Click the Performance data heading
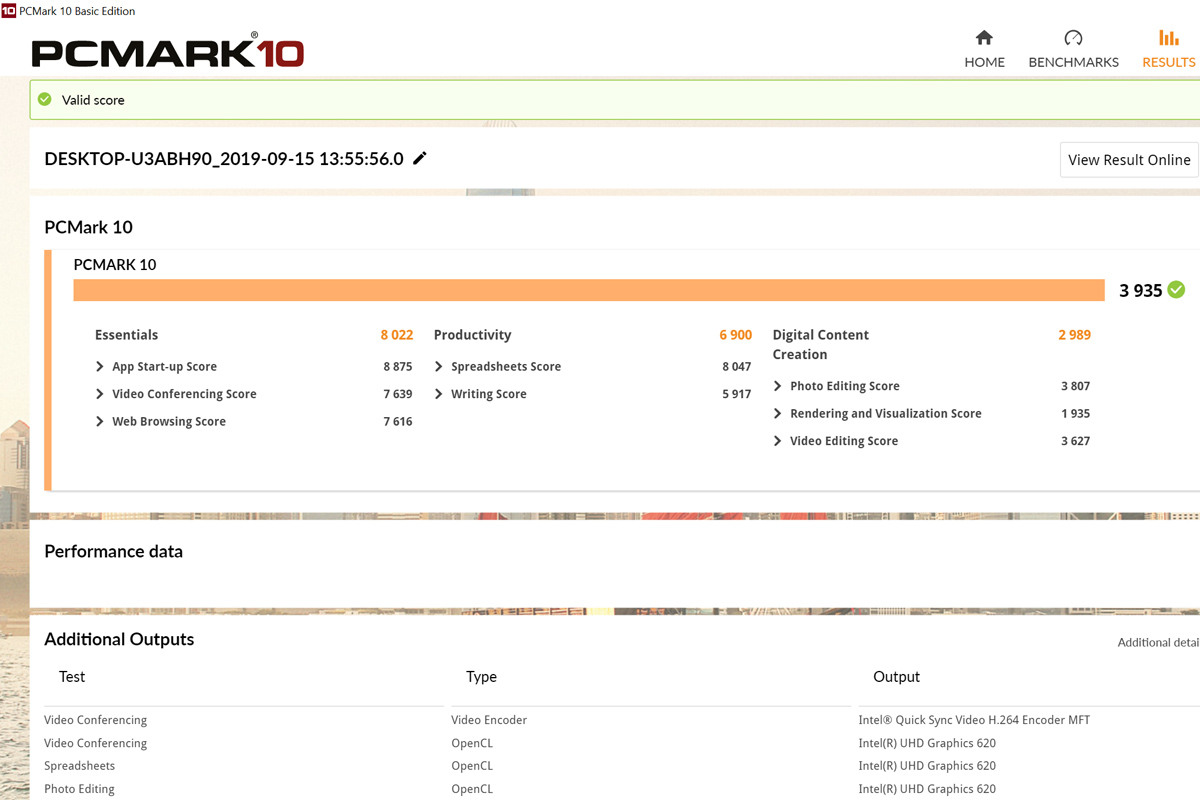 pos(114,551)
